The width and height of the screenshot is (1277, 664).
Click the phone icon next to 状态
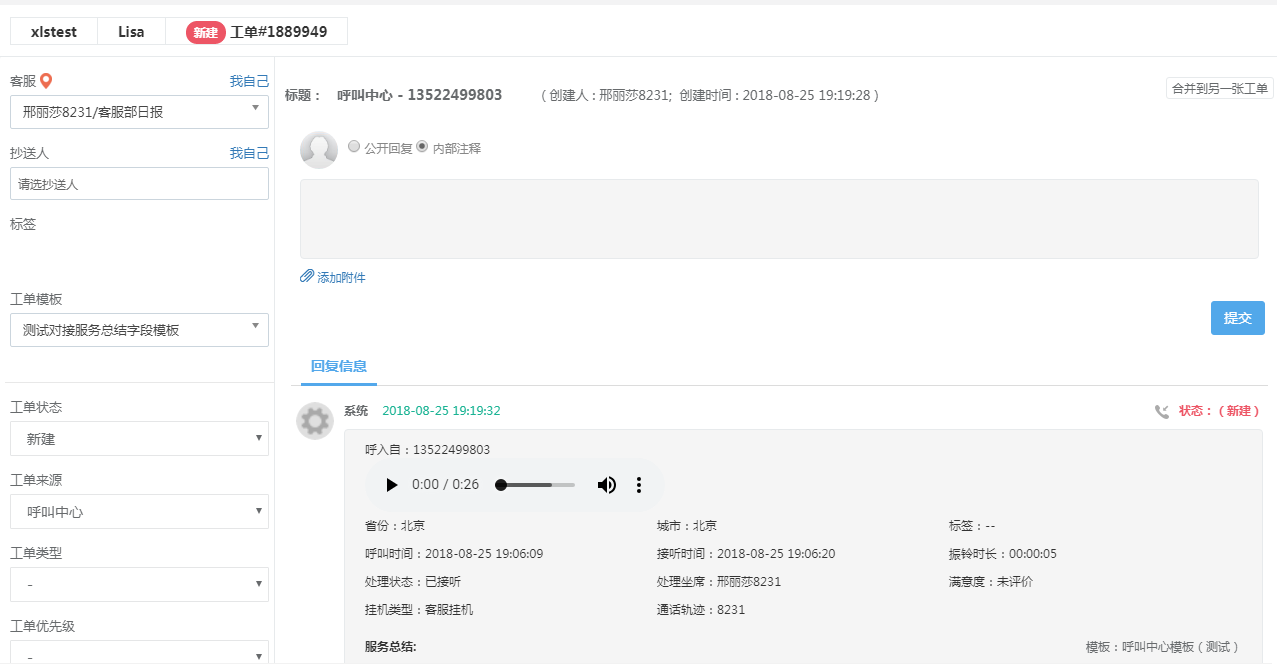pyautogui.click(x=1162, y=411)
